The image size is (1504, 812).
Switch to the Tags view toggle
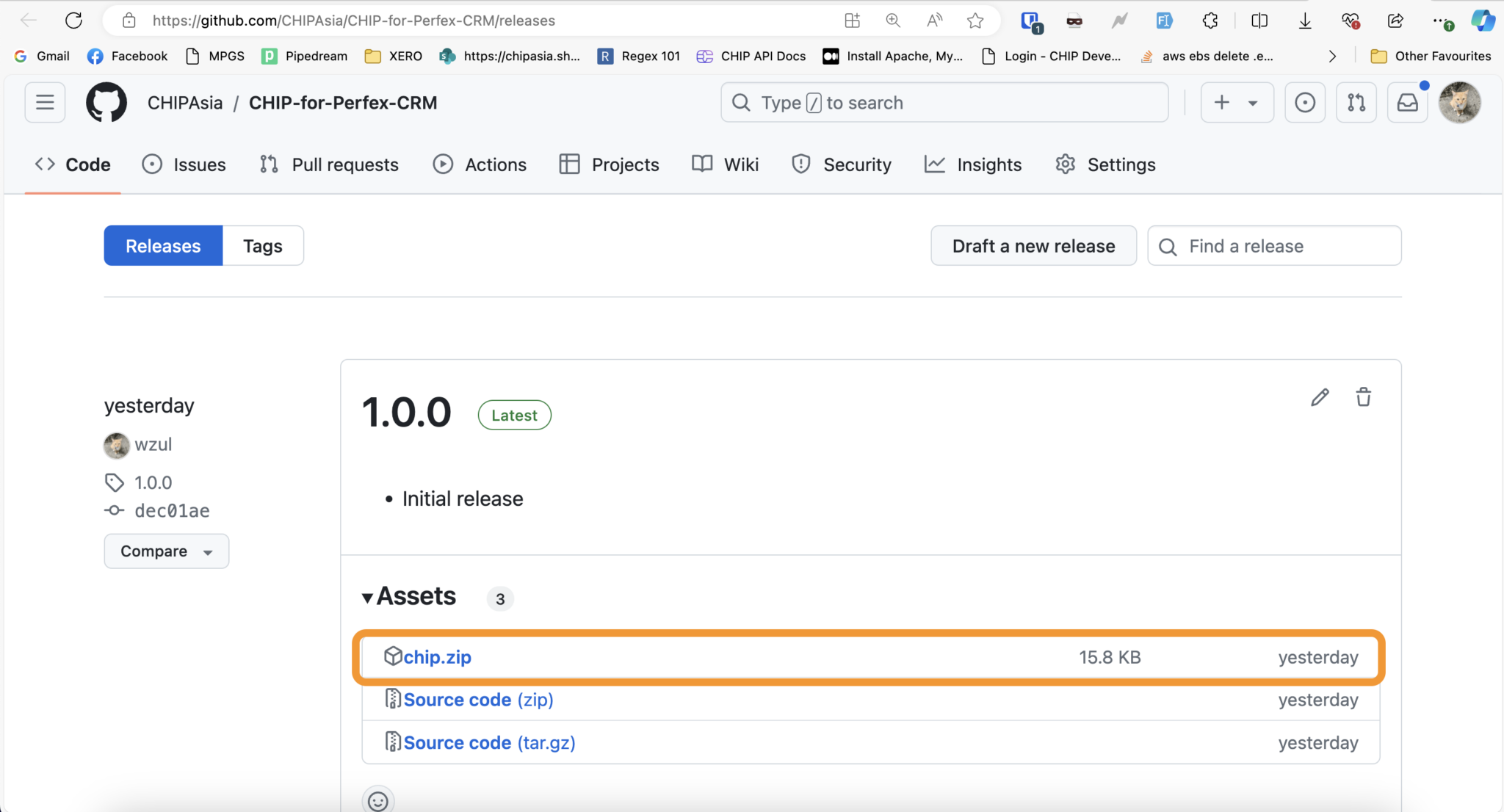pyautogui.click(x=262, y=245)
